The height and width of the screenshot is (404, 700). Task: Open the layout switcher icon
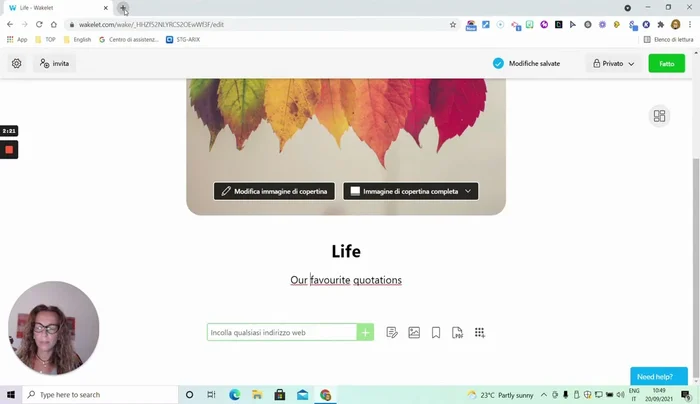[659, 116]
